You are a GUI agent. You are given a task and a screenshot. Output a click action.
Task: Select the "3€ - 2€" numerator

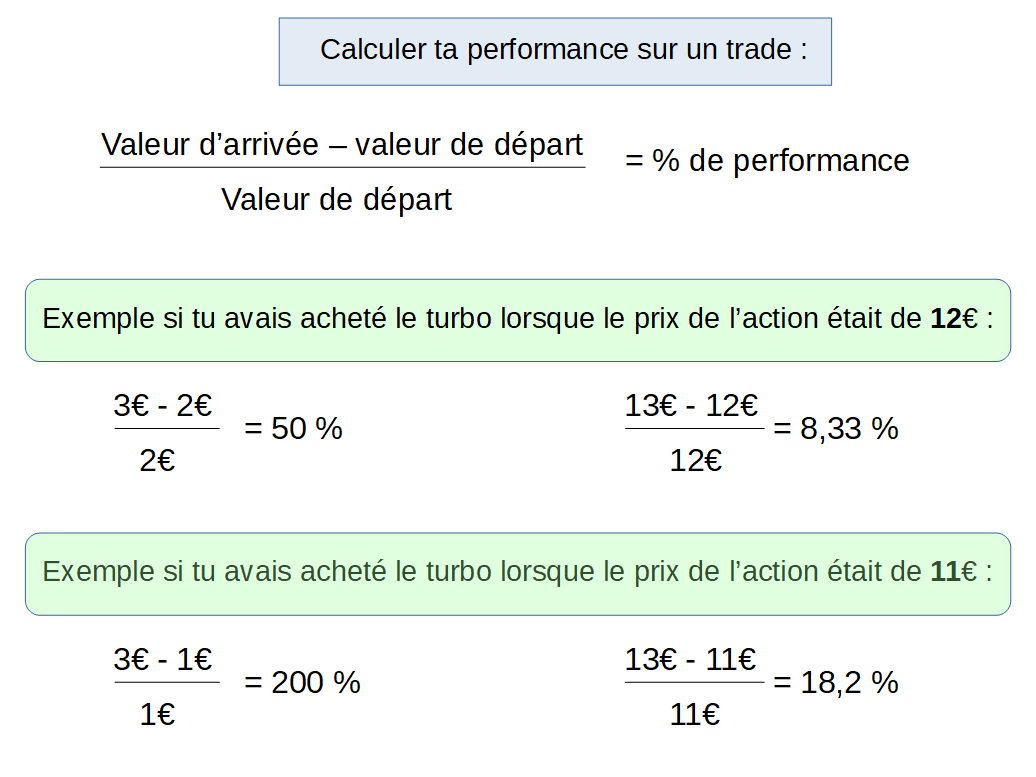click(x=163, y=406)
